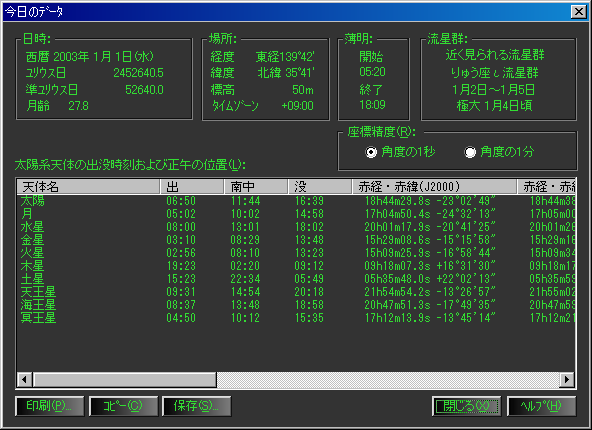Click coordinates 09h18m07.3s +16°31'30"

[430, 266]
